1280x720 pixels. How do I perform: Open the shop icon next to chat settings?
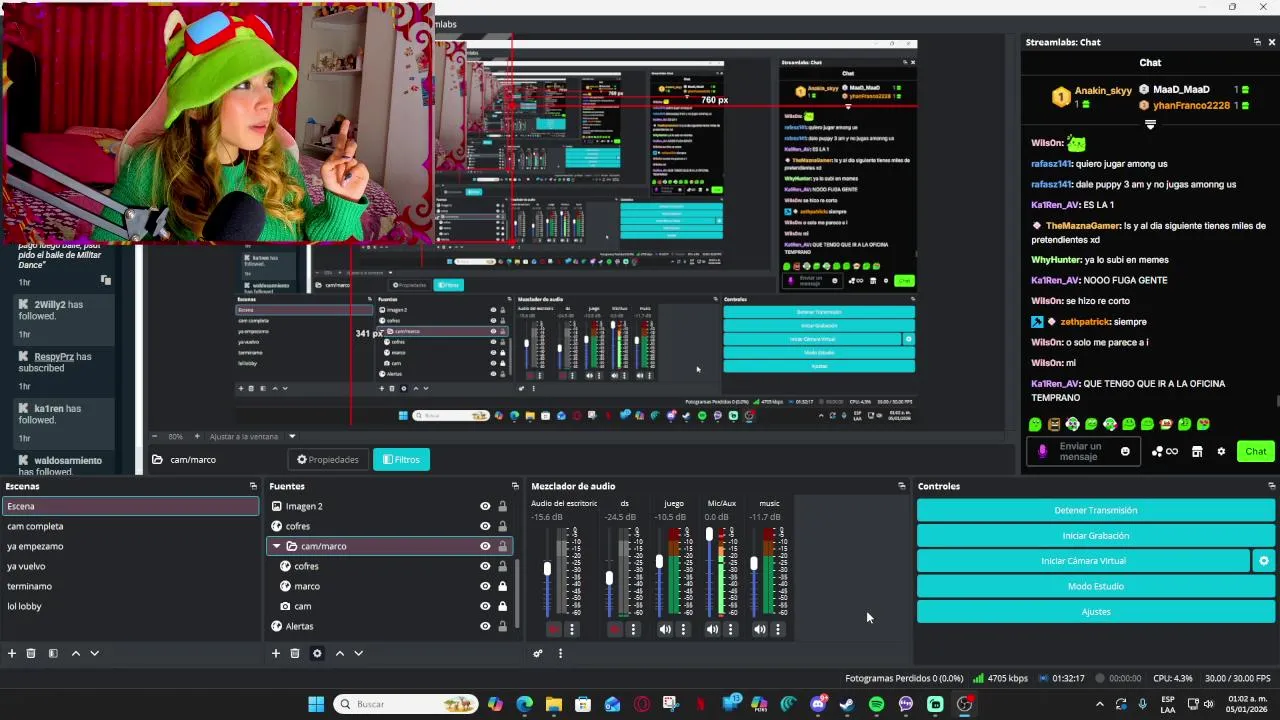tap(1197, 451)
